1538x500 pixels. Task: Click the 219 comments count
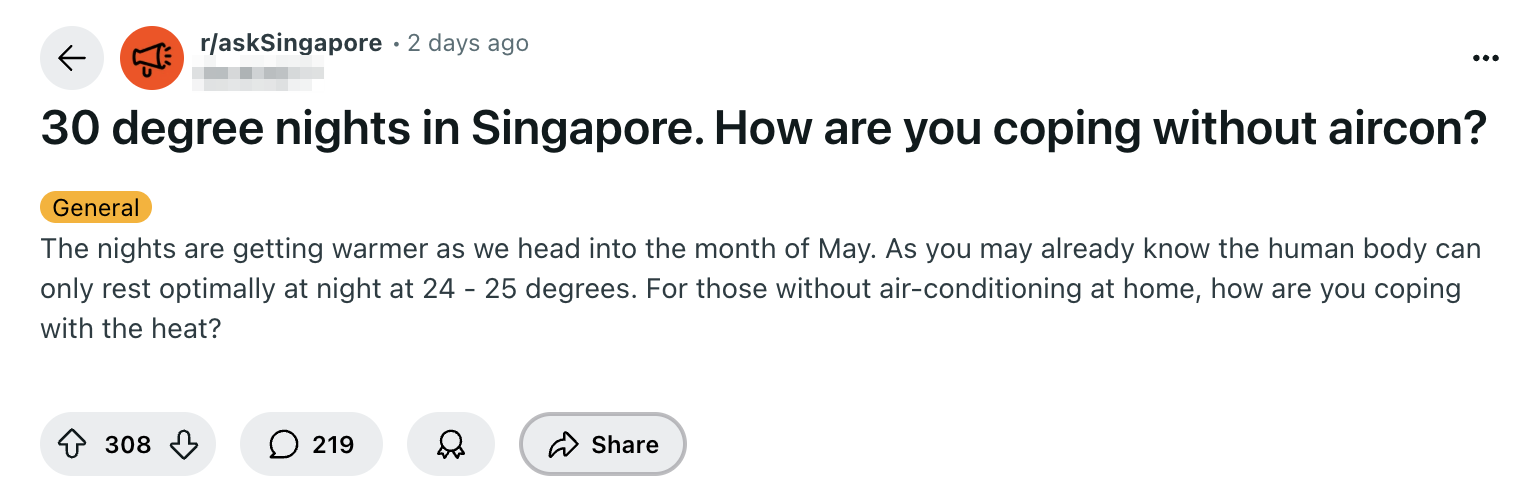click(333, 444)
